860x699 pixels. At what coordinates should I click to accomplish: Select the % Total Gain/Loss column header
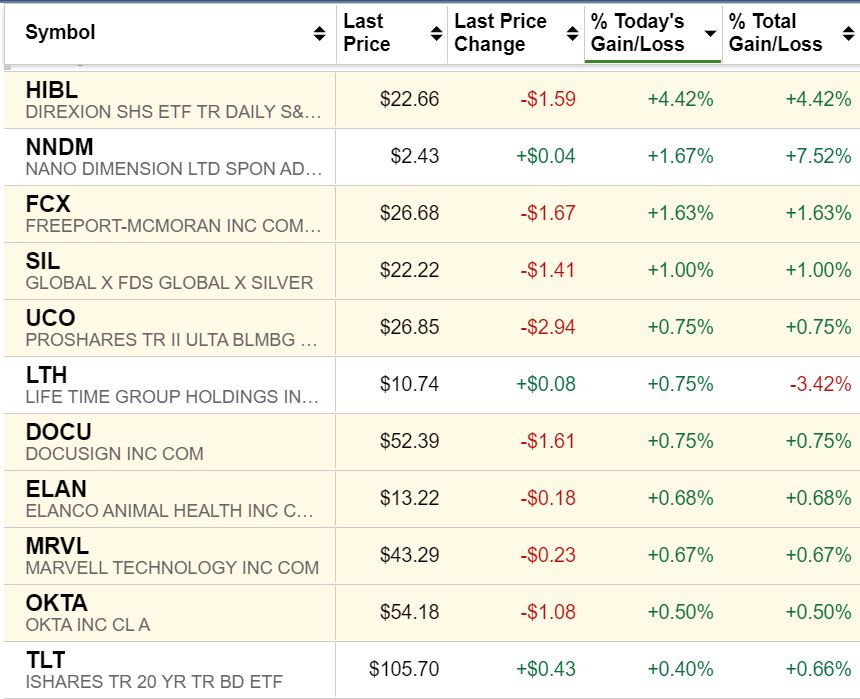click(x=775, y=32)
